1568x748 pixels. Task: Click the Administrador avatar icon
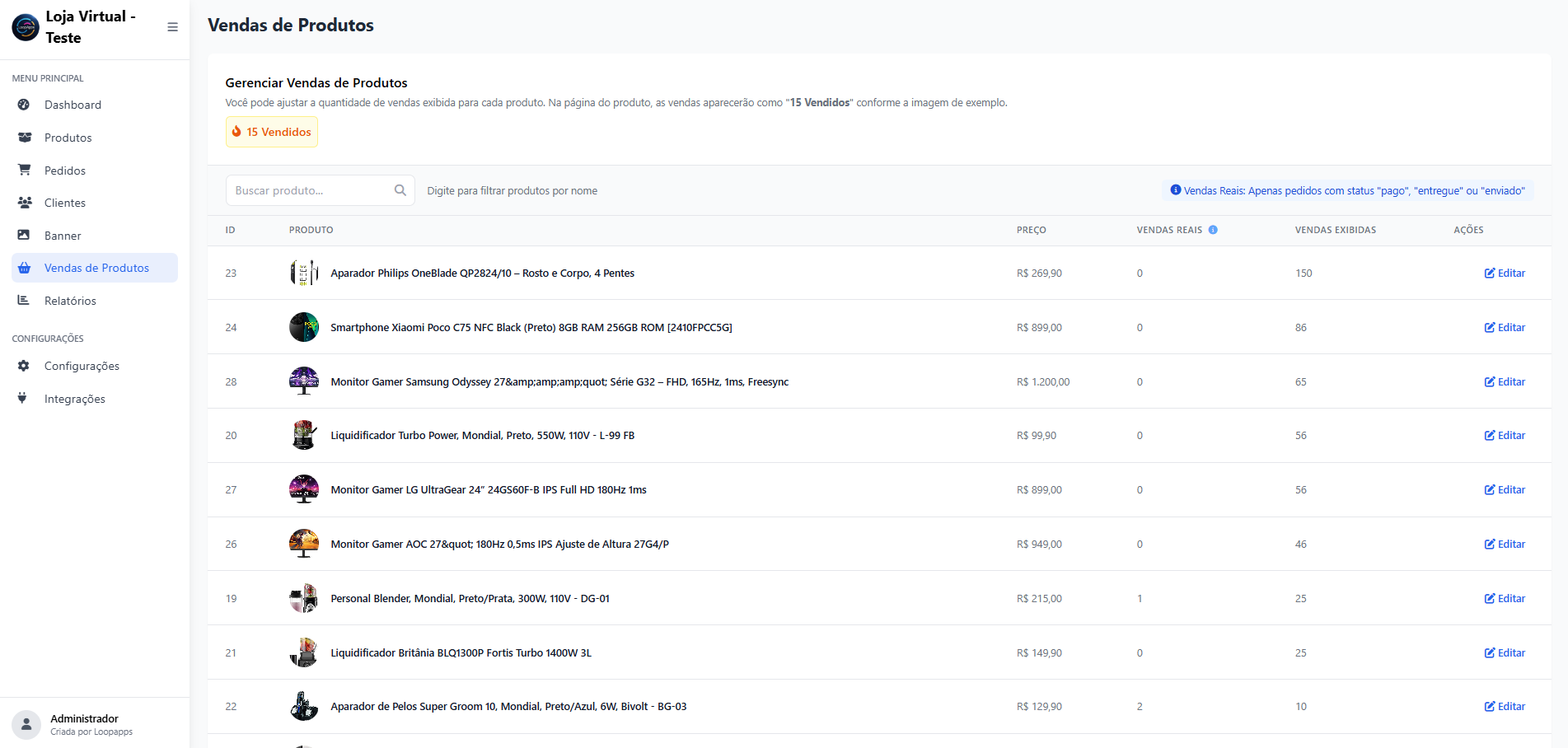pyautogui.click(x=26, y=724)
